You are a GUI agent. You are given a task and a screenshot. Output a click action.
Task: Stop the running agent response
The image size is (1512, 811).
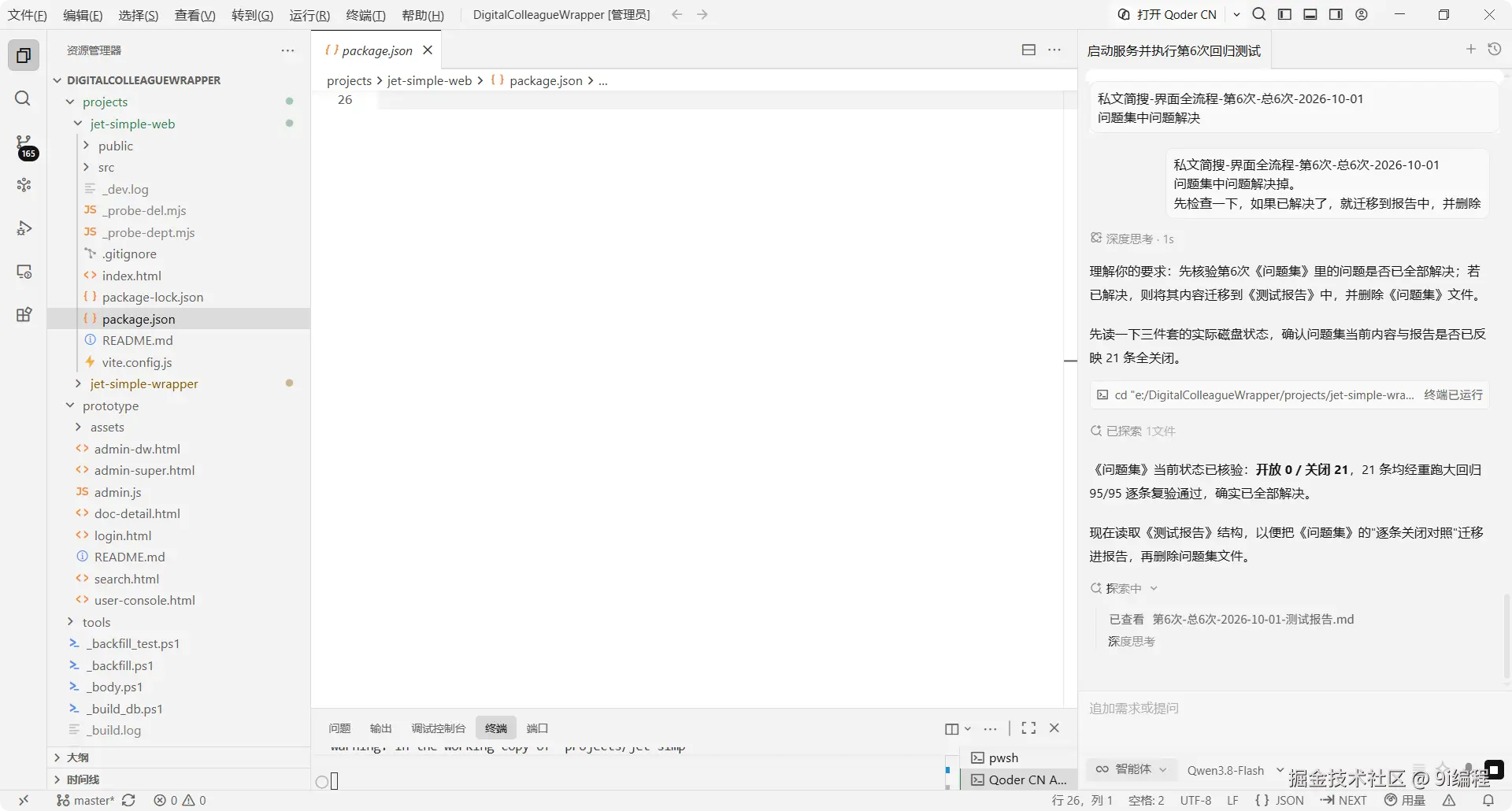1494,769
